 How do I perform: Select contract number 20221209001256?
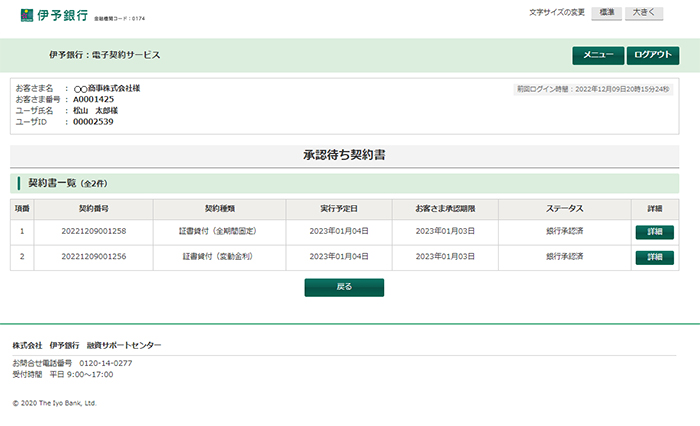tap(94, 257)
